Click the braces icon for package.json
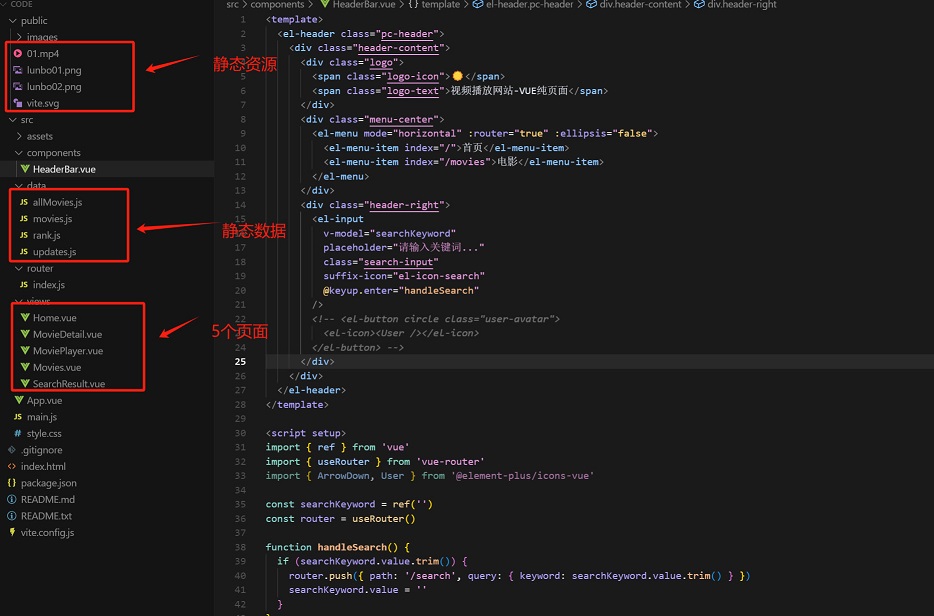The width and height of the screenshot is (934, 616). [11, 483]
